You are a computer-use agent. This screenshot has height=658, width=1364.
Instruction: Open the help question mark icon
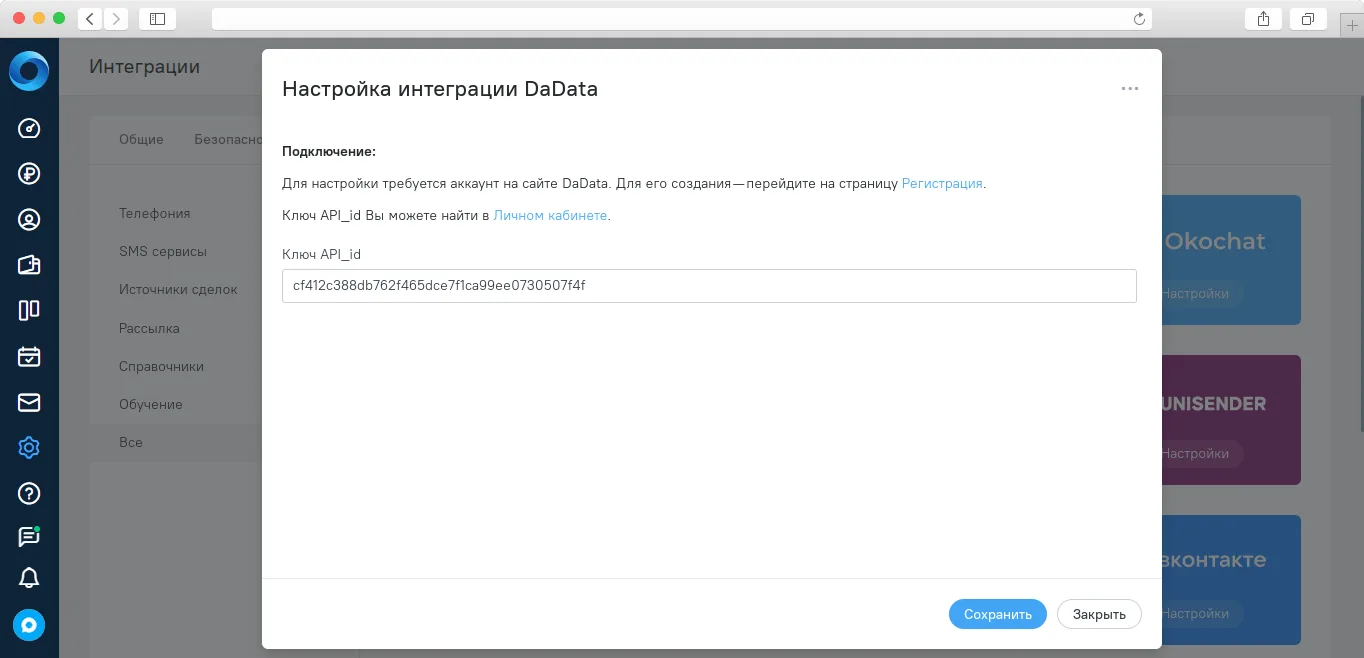[x=29, y=493]
